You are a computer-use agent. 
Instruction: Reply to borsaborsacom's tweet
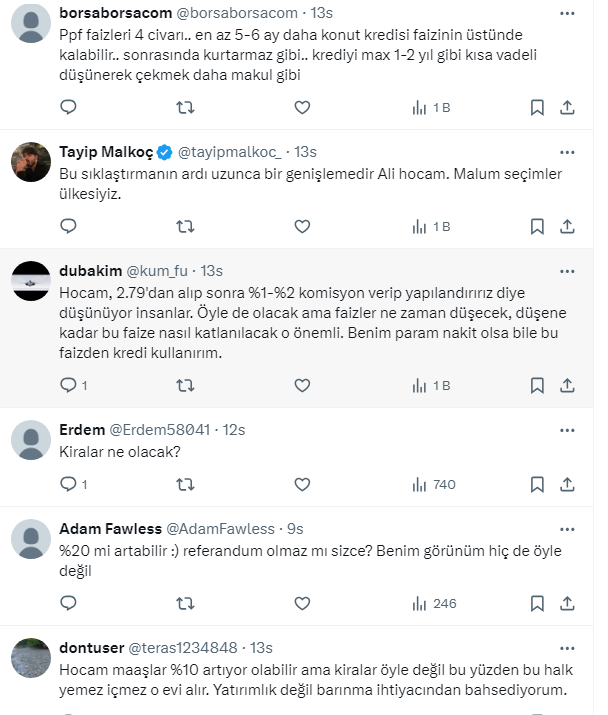tap(68, 108)
